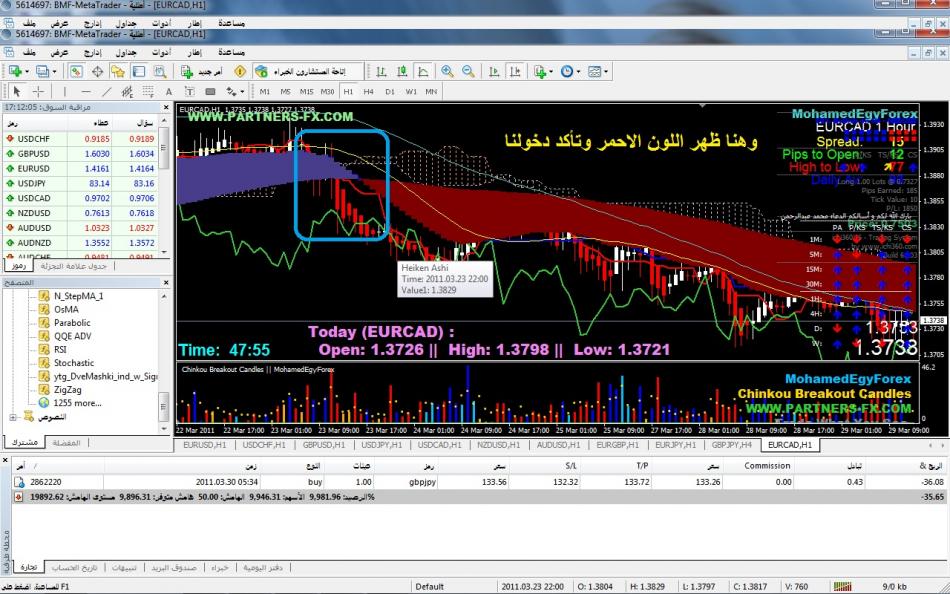Click the Navigator vertical scrollbar thumb

pyautogui.click(x=164, y=407)
